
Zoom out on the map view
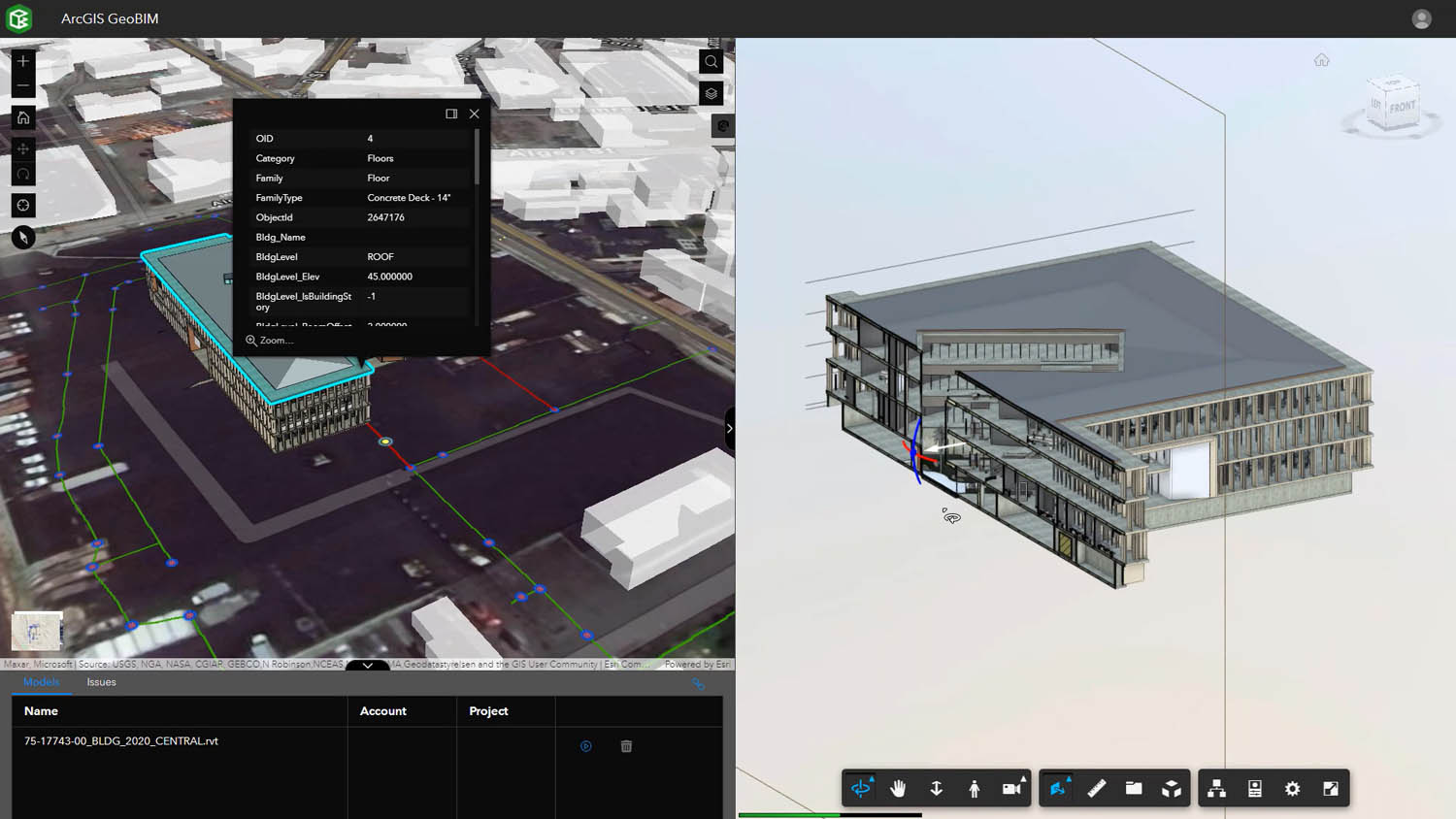23,85
